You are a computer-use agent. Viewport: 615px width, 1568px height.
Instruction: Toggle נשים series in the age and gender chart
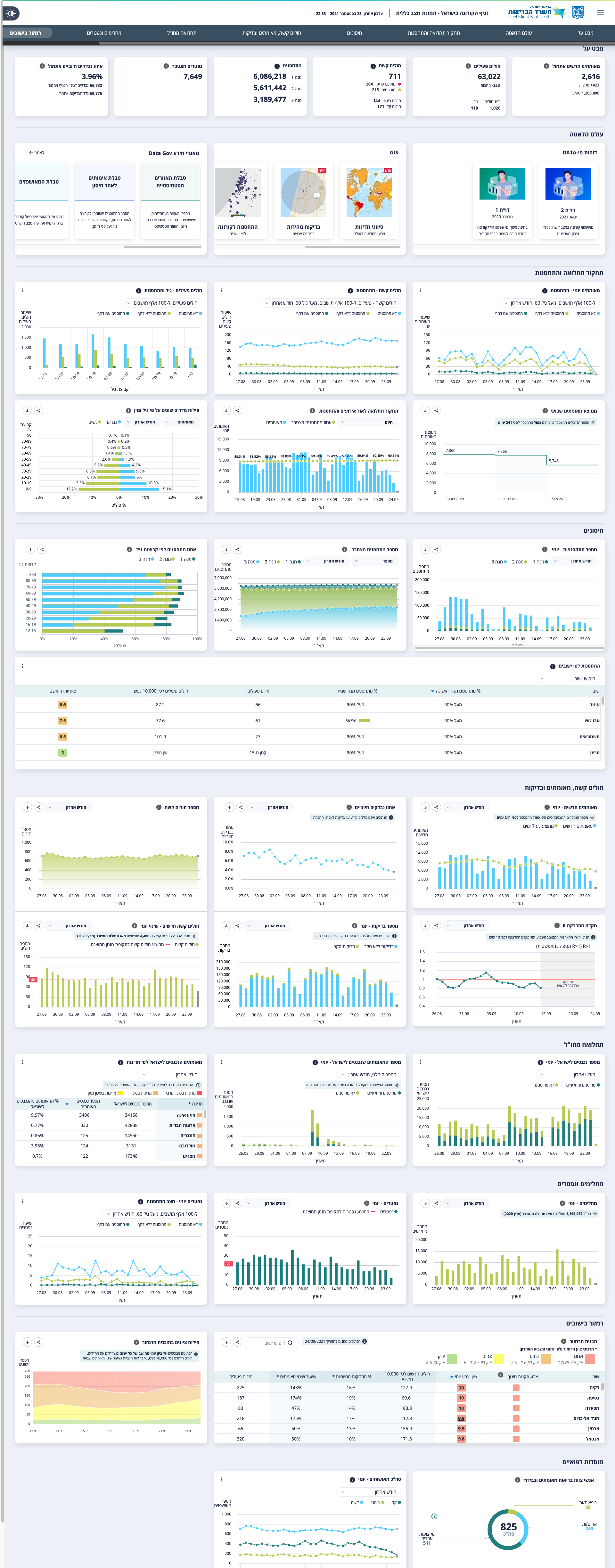(x=94, y=422)
